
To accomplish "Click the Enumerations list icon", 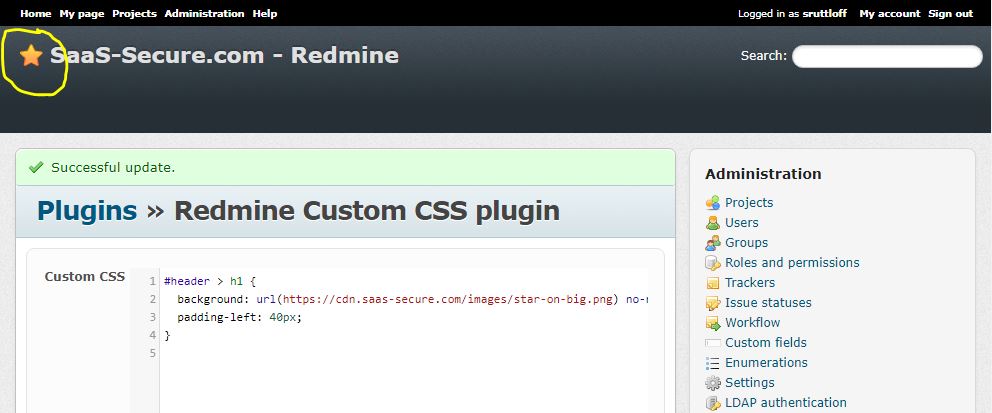I will tap(713, 363).
